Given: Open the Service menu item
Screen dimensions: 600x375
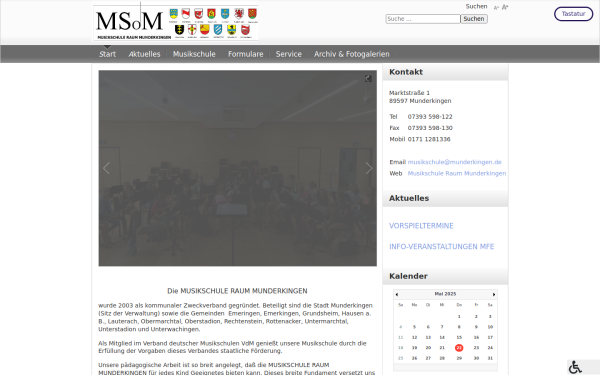Looking at the screenshot, I should point(289,54).
